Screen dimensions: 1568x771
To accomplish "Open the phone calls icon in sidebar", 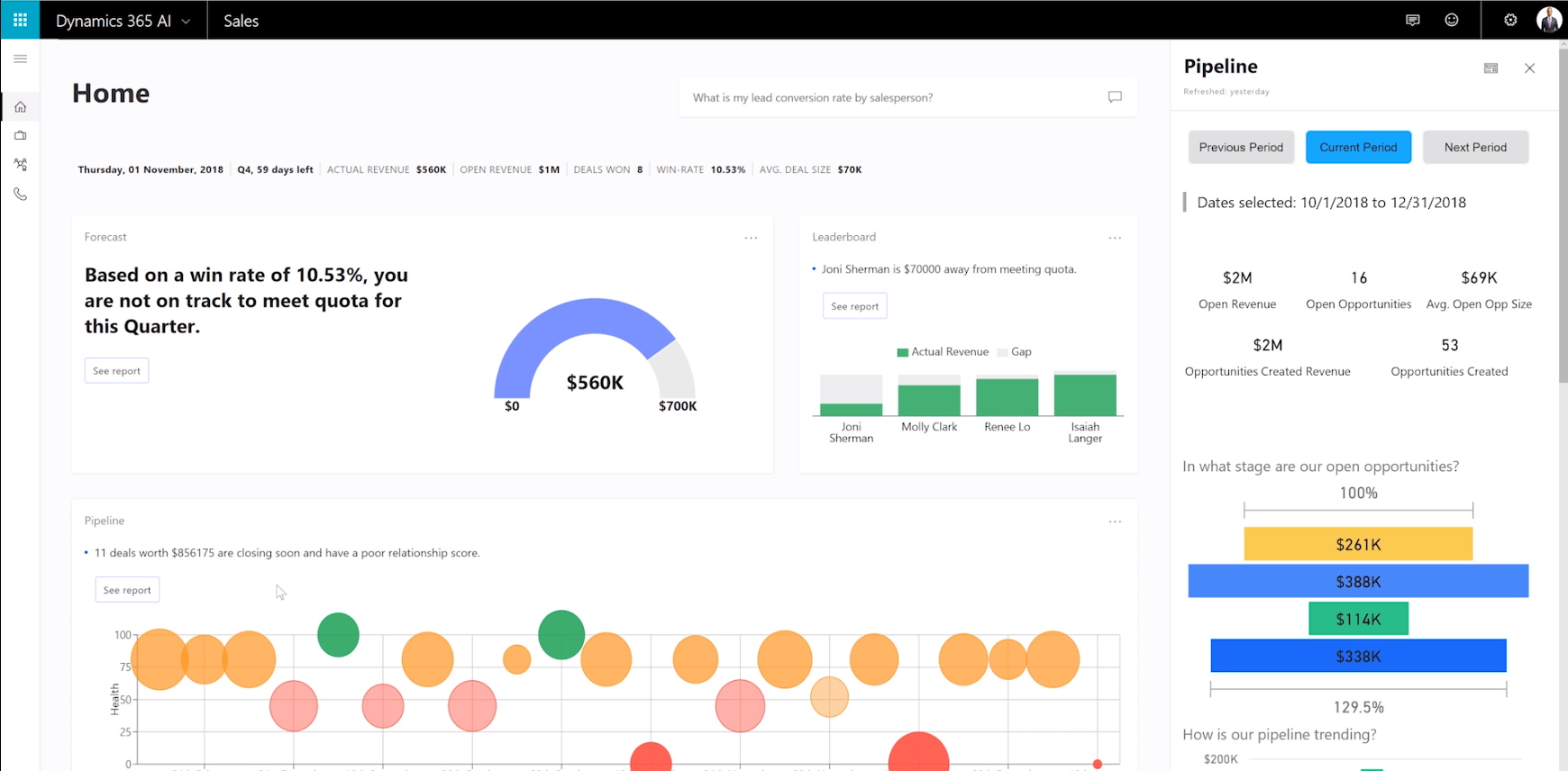I will point(20,194).
